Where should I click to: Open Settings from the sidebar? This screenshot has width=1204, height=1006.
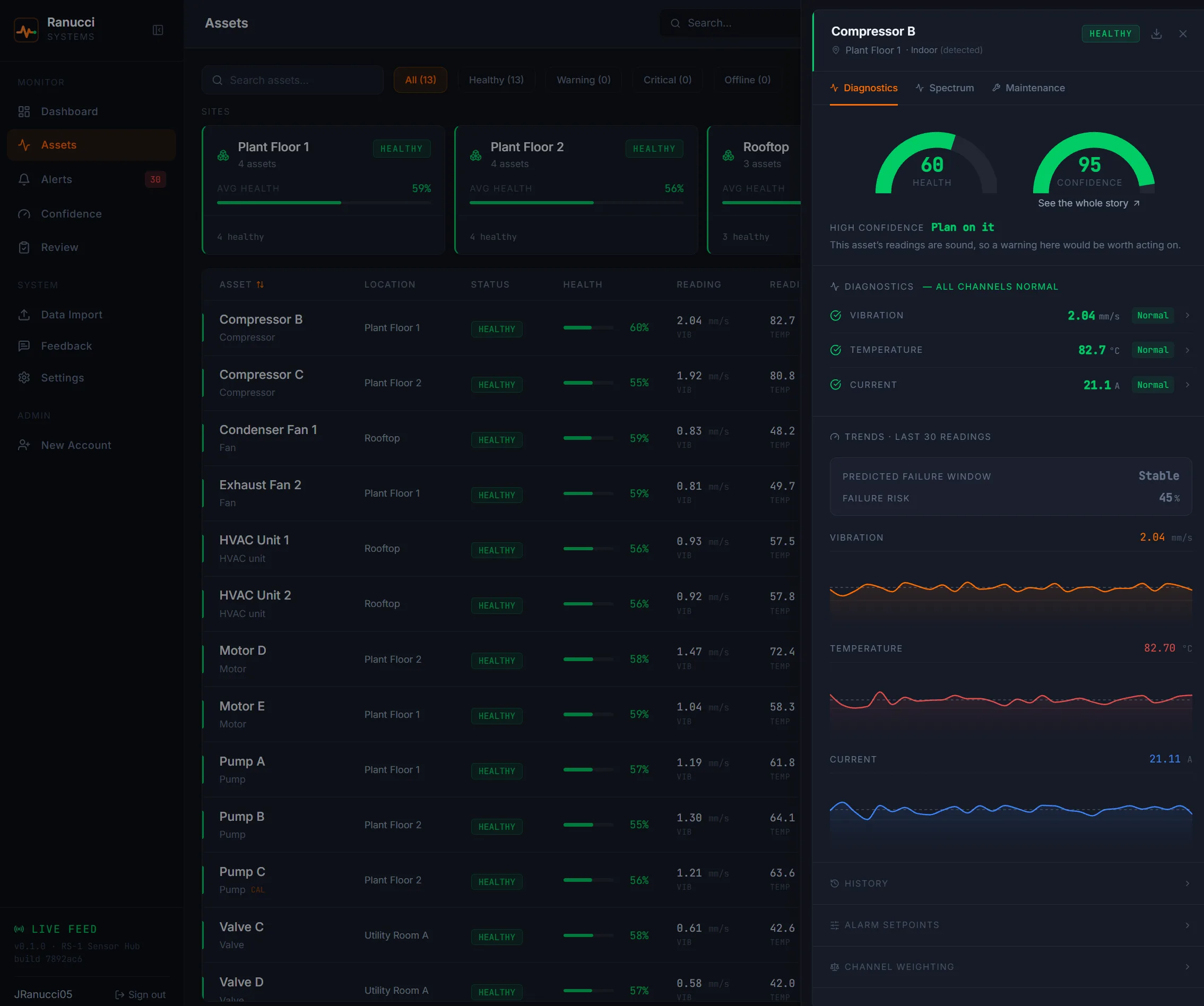click(91, 378)
